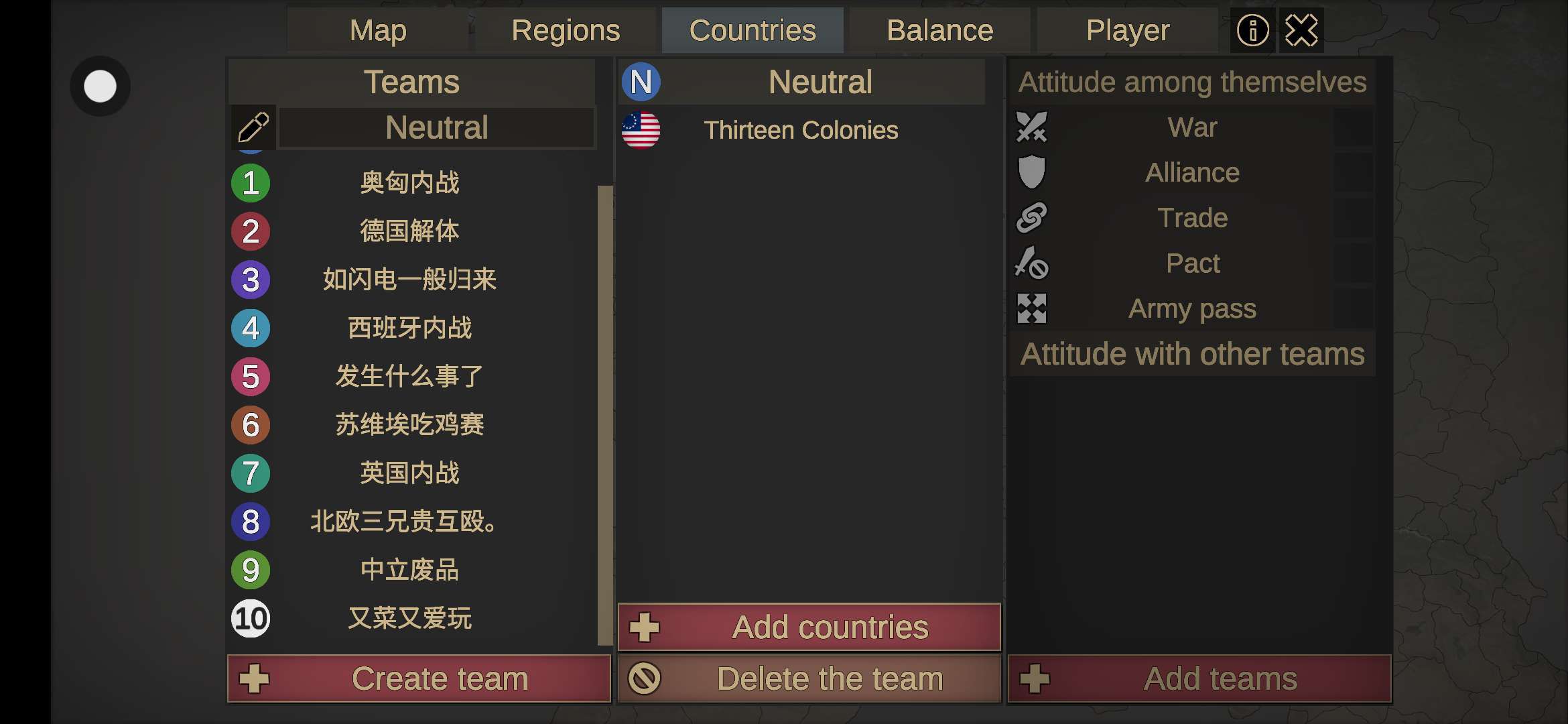
Task: Click the pencil edit team name icon
Action: (253, 127)
